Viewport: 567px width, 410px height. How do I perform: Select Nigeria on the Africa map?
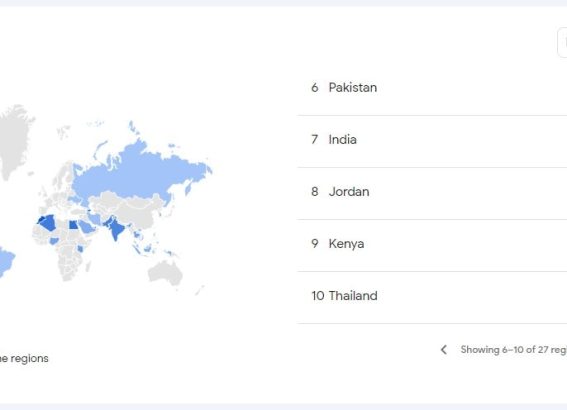click(x=54, y=240)
